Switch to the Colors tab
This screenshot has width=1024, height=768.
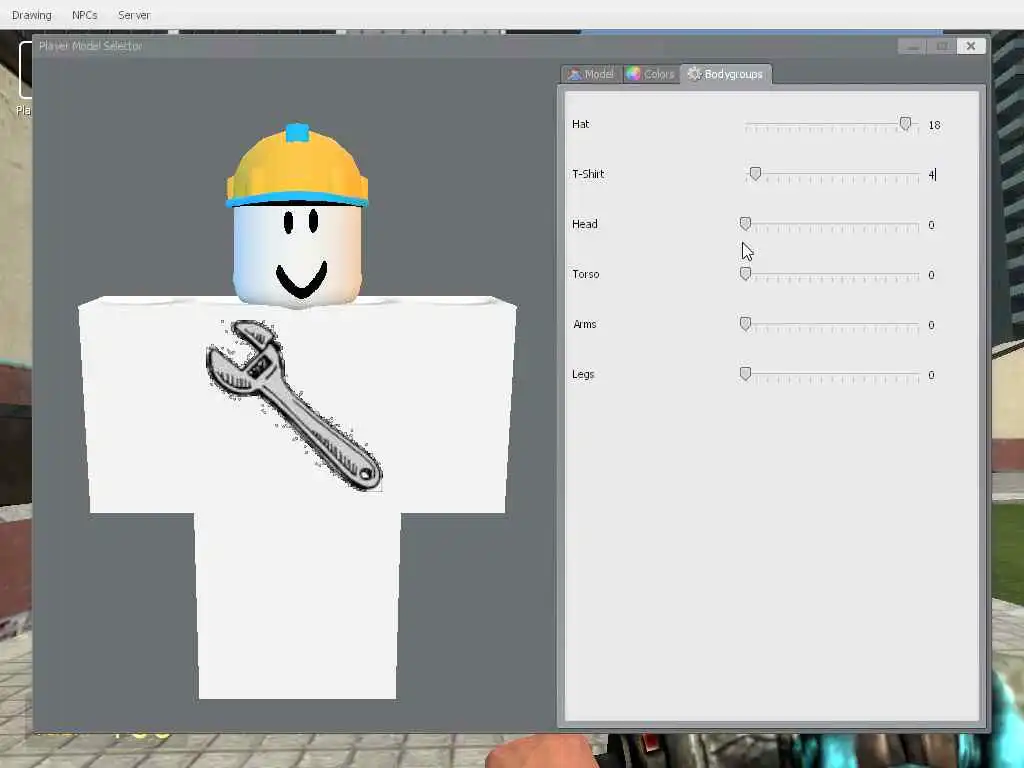(650, 74)
